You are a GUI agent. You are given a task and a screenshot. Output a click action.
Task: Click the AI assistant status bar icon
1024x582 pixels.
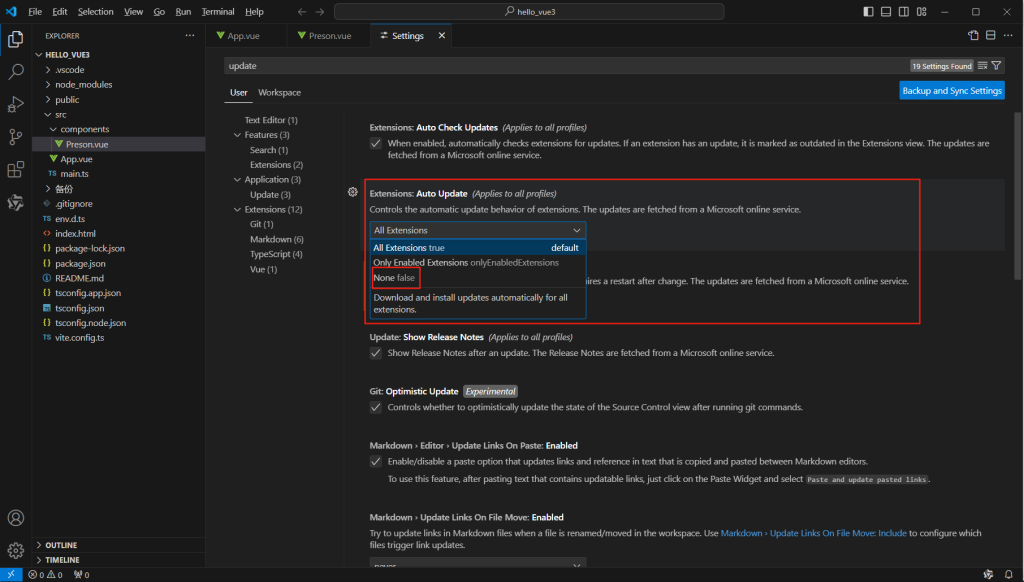988,575
